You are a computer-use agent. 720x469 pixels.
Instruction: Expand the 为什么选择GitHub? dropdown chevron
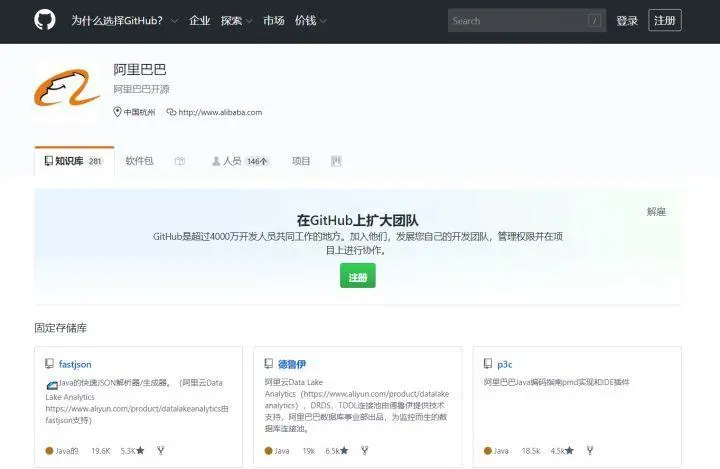coord(174,21)
